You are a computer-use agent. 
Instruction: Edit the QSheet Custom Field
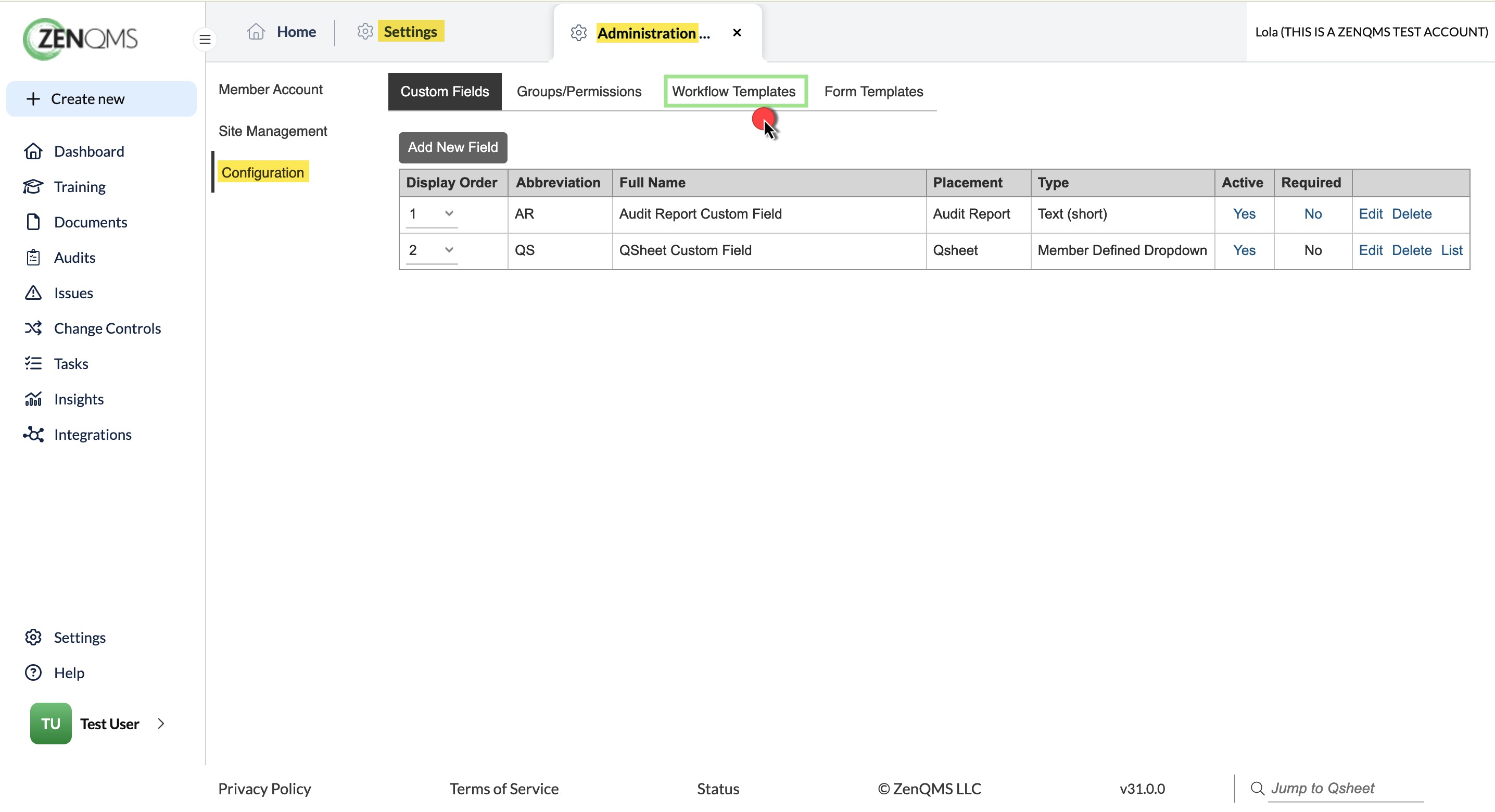coord(1370,251)
